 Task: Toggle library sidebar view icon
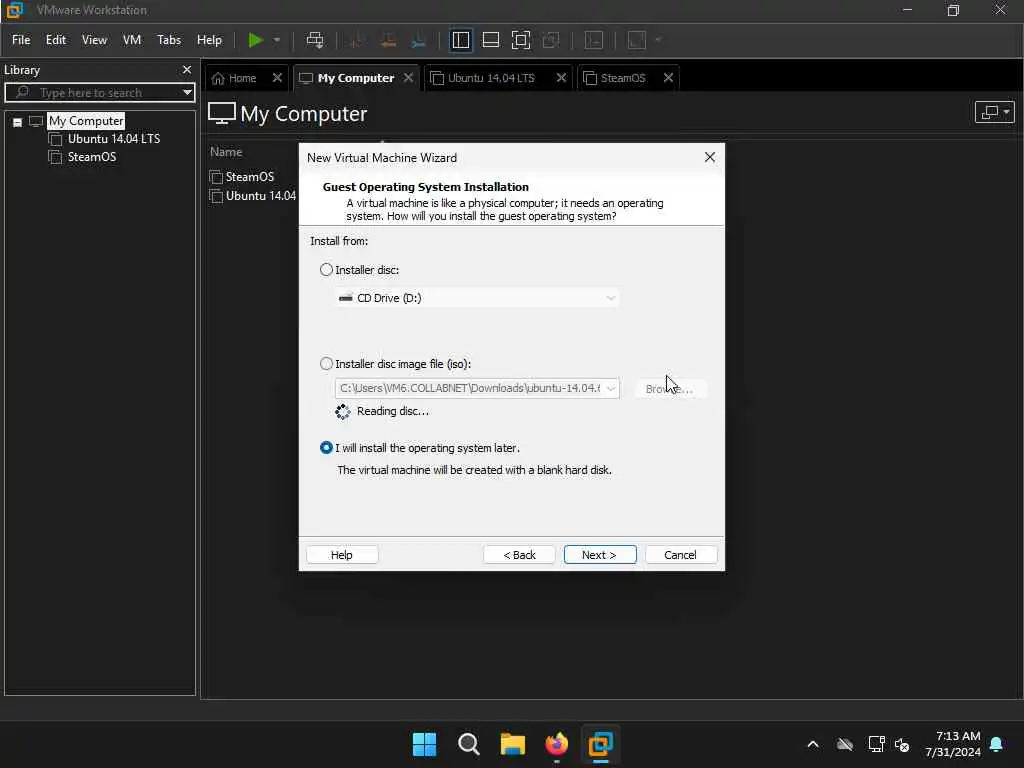pos(460,40)
